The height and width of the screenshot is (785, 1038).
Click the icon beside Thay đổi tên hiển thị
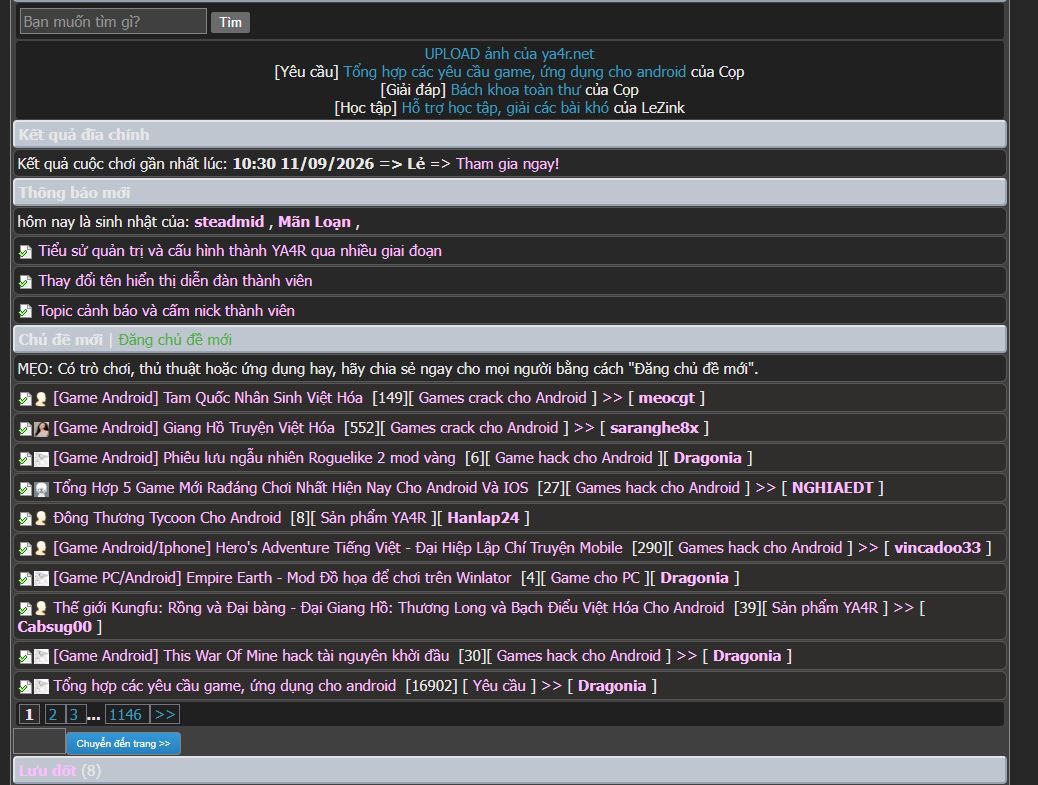click(25, 281)
